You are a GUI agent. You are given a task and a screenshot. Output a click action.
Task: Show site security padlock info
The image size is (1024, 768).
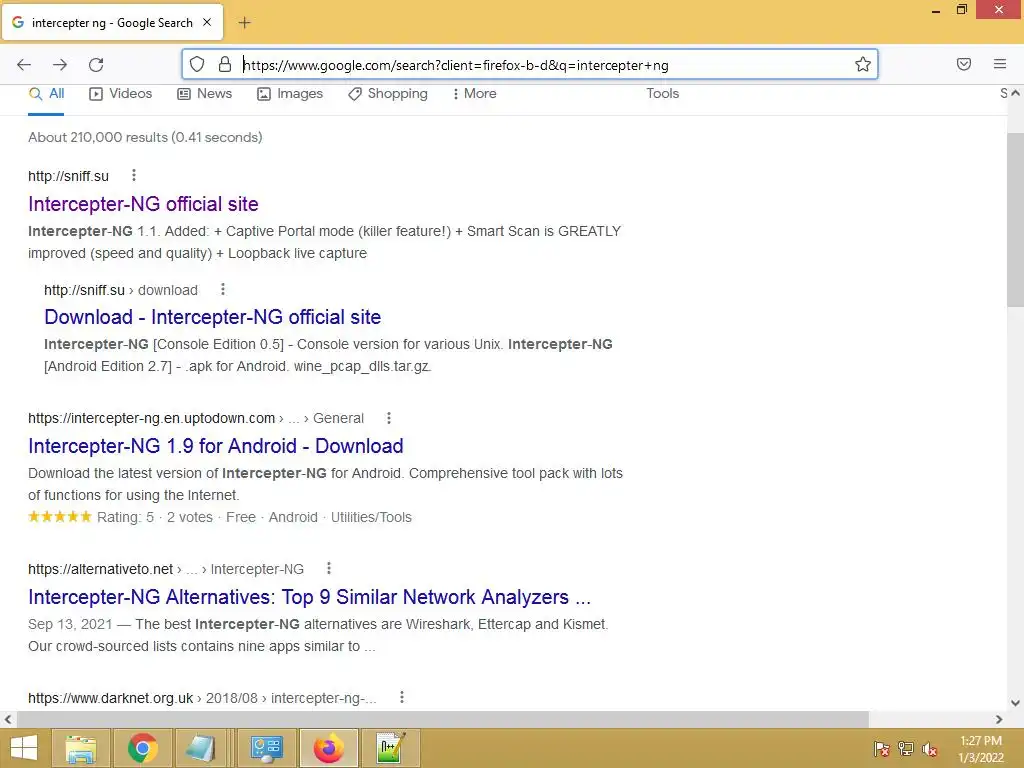pos(225,64)
